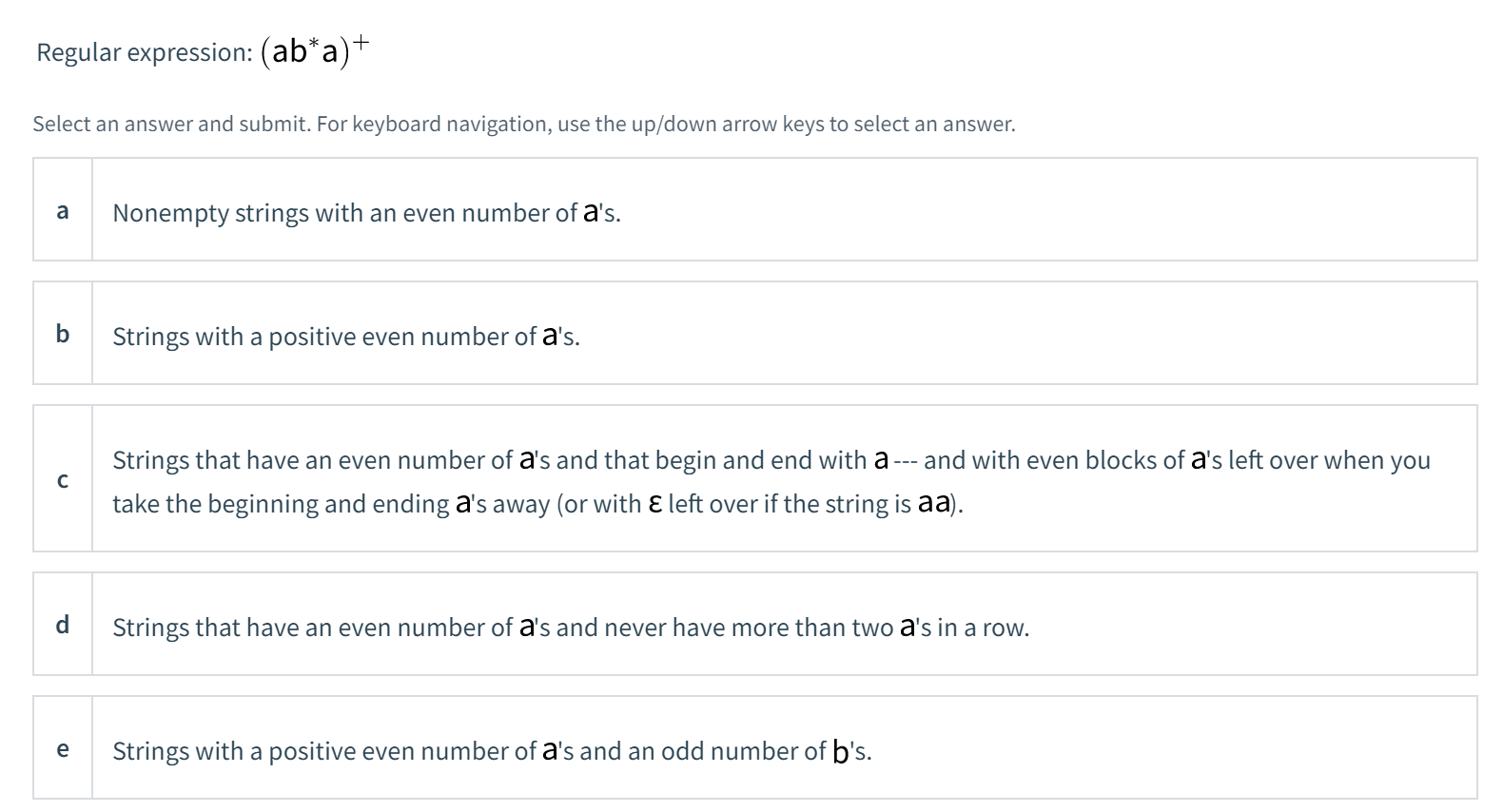Screen dimensions: 1503x812
Task: Click the letter 'a' label cell
Action: pyautogui.click(x=62, y=211)
